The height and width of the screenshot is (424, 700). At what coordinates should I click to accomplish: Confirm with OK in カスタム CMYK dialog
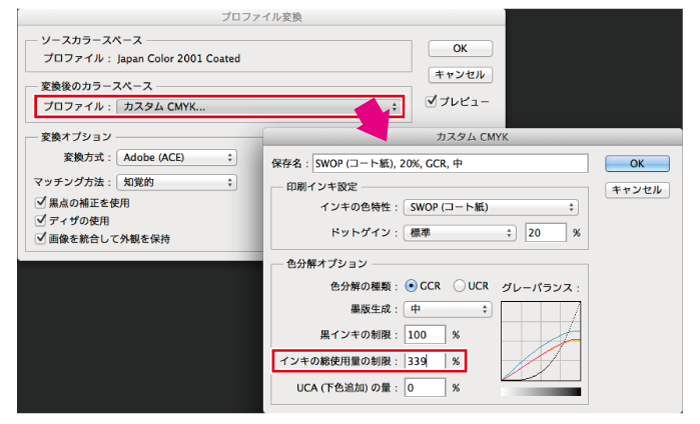(637, 163)
